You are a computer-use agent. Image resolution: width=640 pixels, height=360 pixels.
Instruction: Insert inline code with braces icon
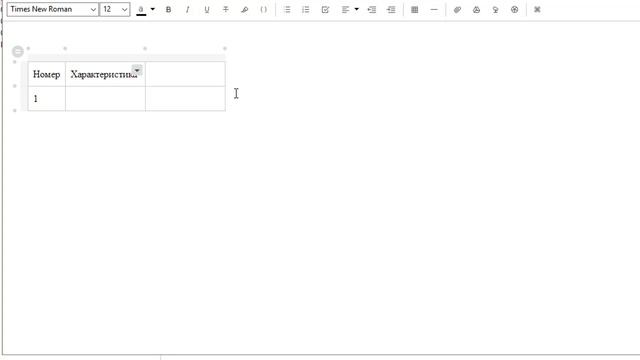[264, 9]
